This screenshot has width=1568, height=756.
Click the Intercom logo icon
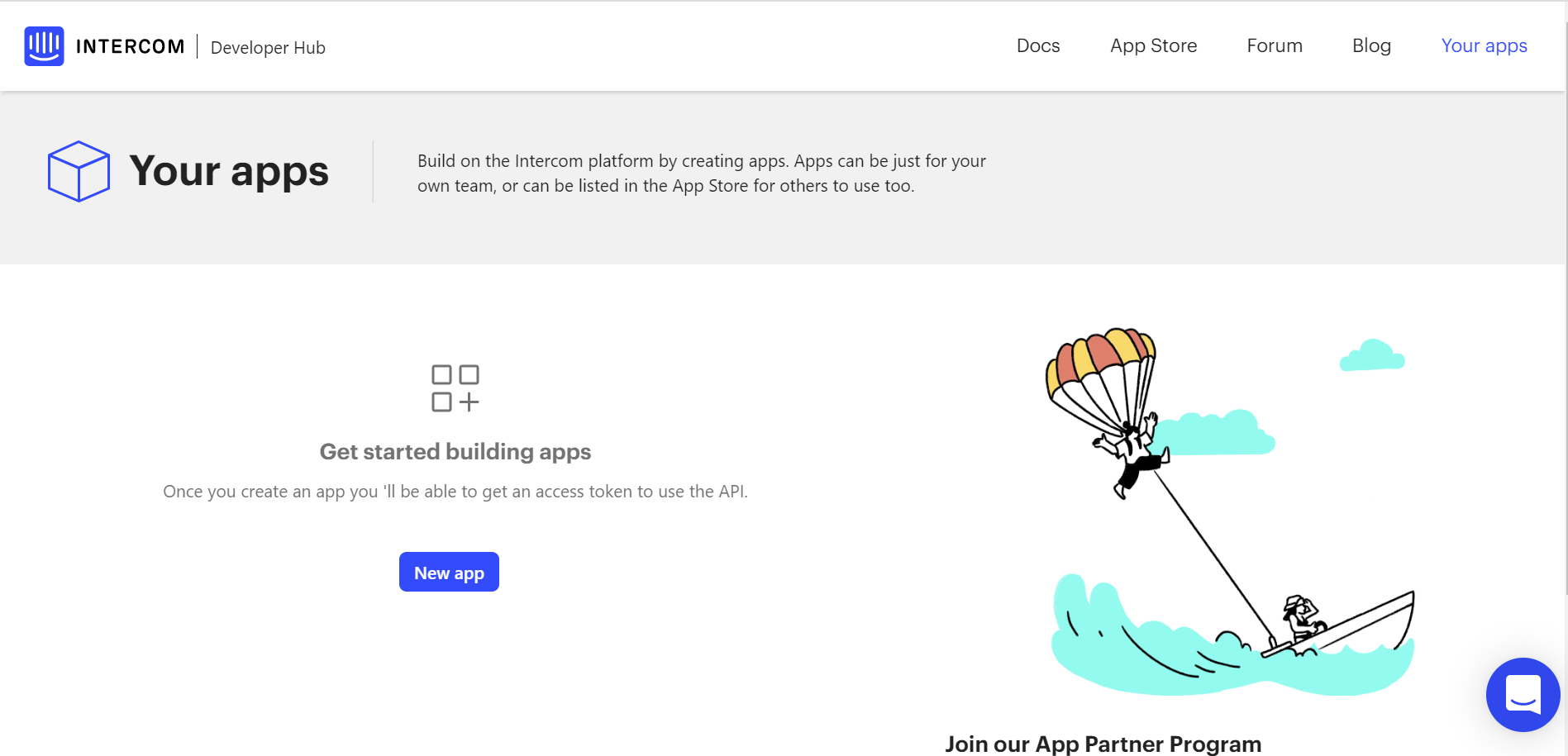click(44, 46)
